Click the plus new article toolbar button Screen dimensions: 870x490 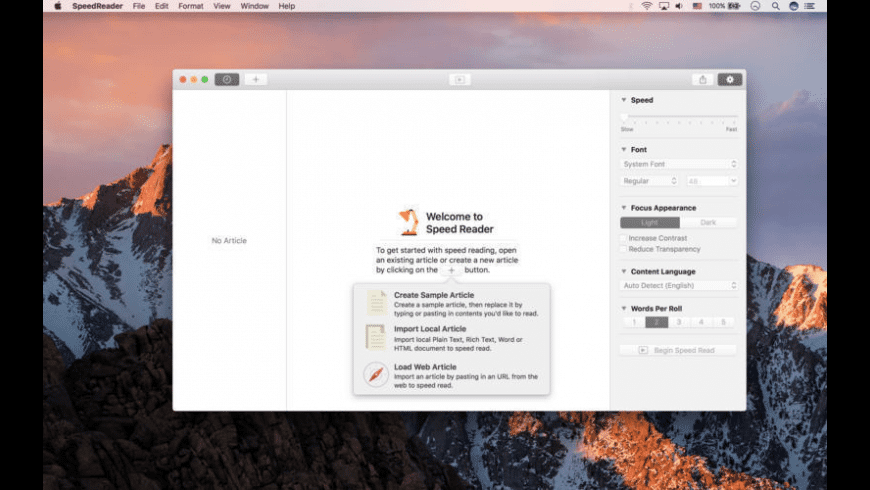(256, 79)
